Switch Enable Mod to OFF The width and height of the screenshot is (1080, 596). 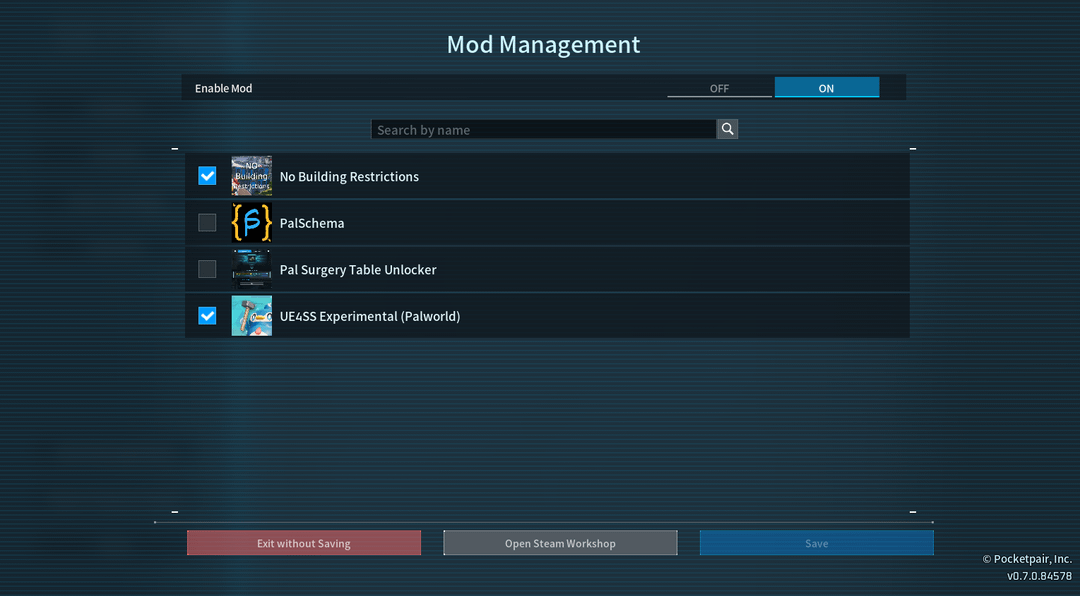[719, 88]
